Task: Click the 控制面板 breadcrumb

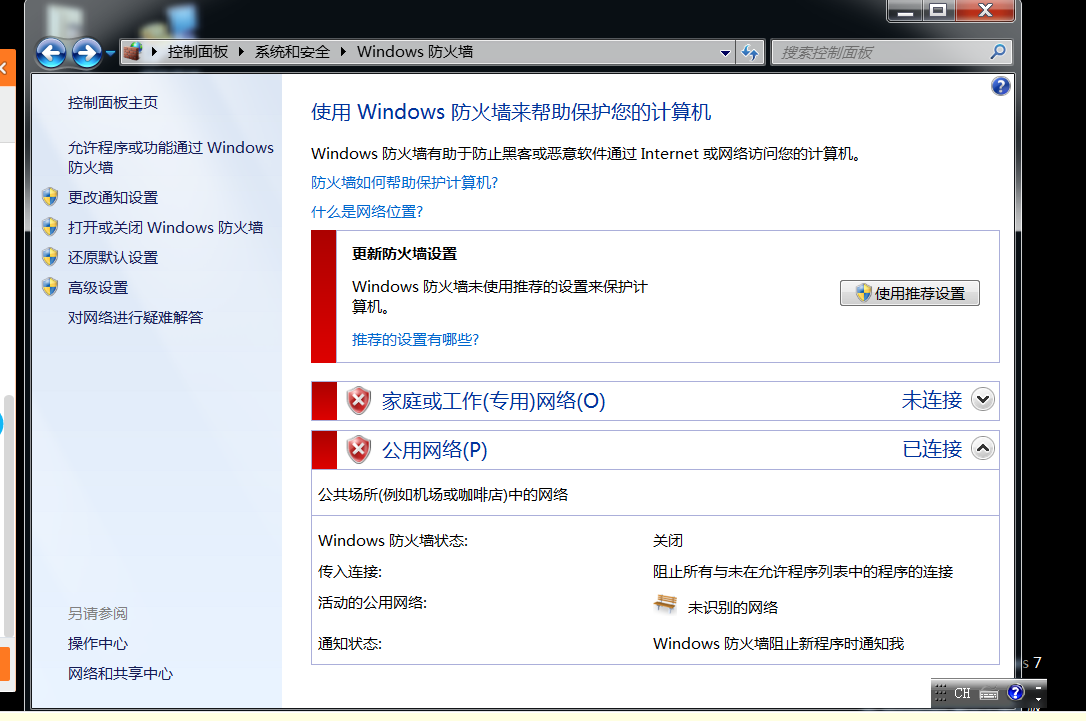Action: (198, 52)
